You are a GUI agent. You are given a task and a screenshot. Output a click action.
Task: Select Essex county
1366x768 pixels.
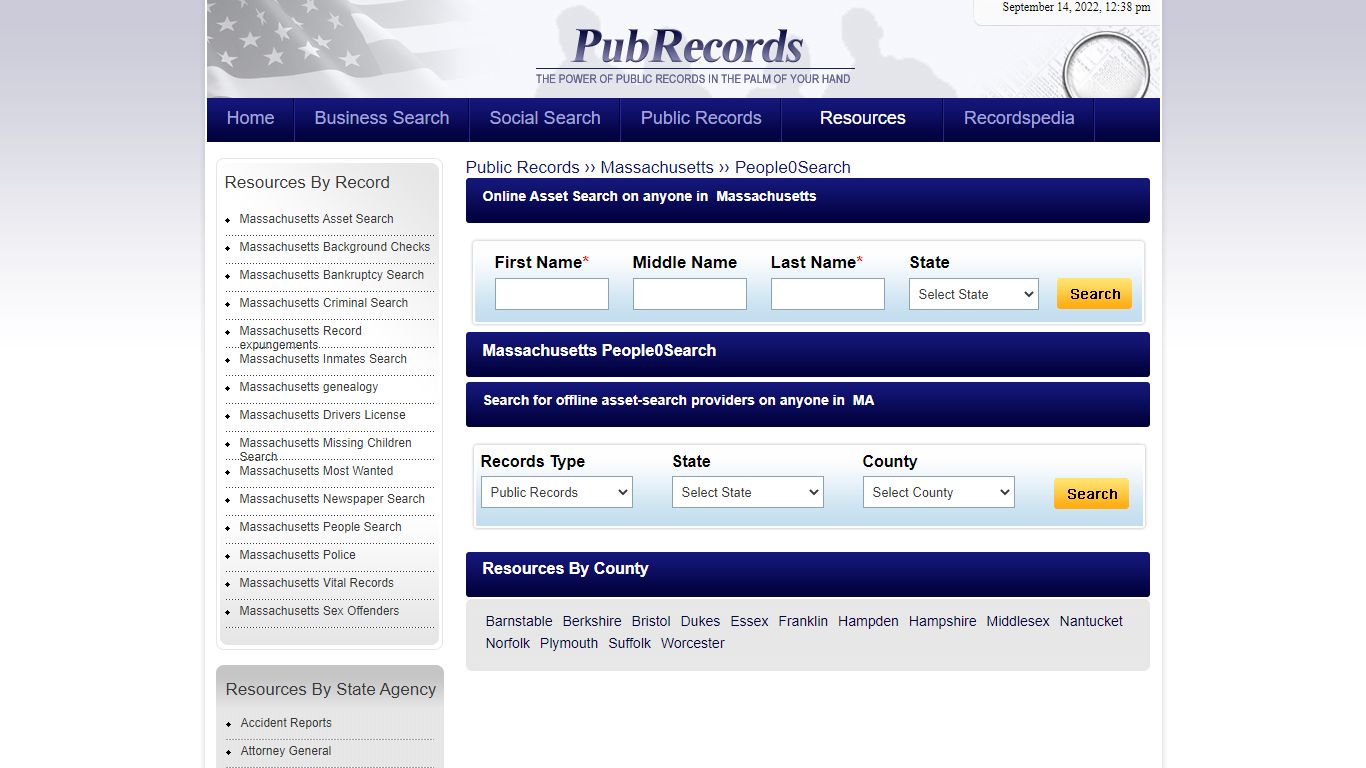click(749, 621)
